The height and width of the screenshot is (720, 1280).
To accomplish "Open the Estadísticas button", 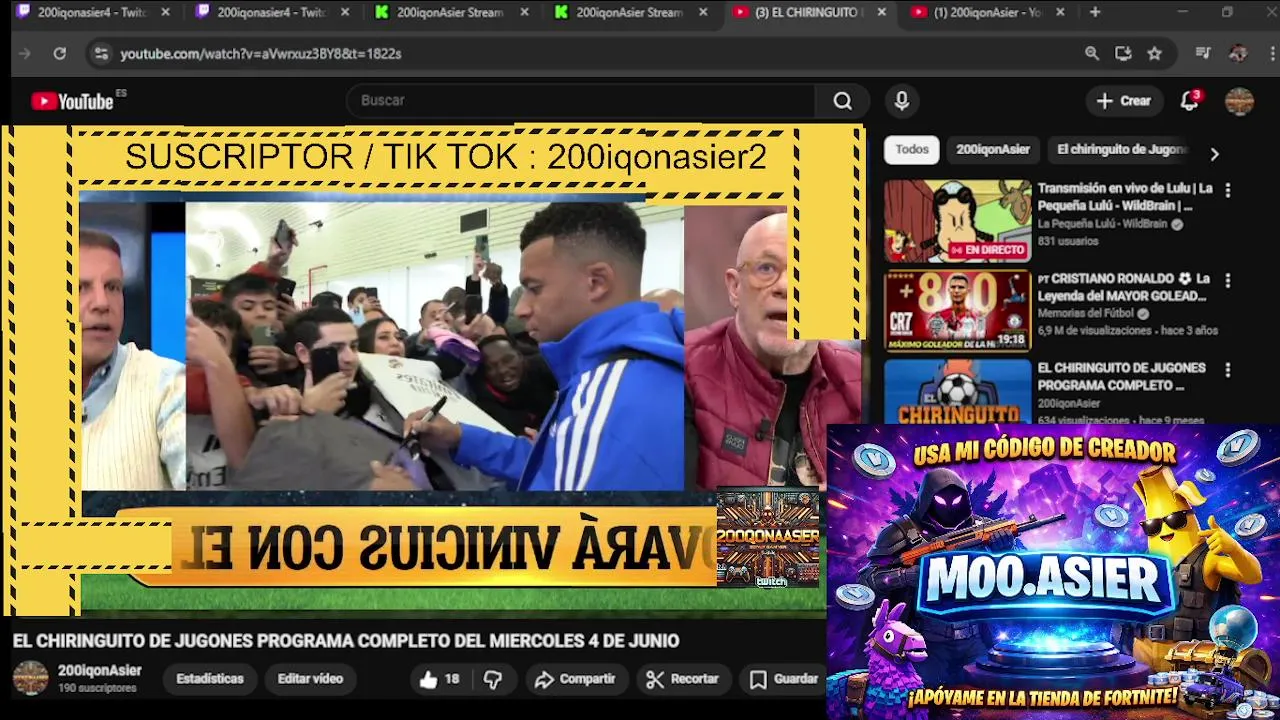I will (210, 678).
